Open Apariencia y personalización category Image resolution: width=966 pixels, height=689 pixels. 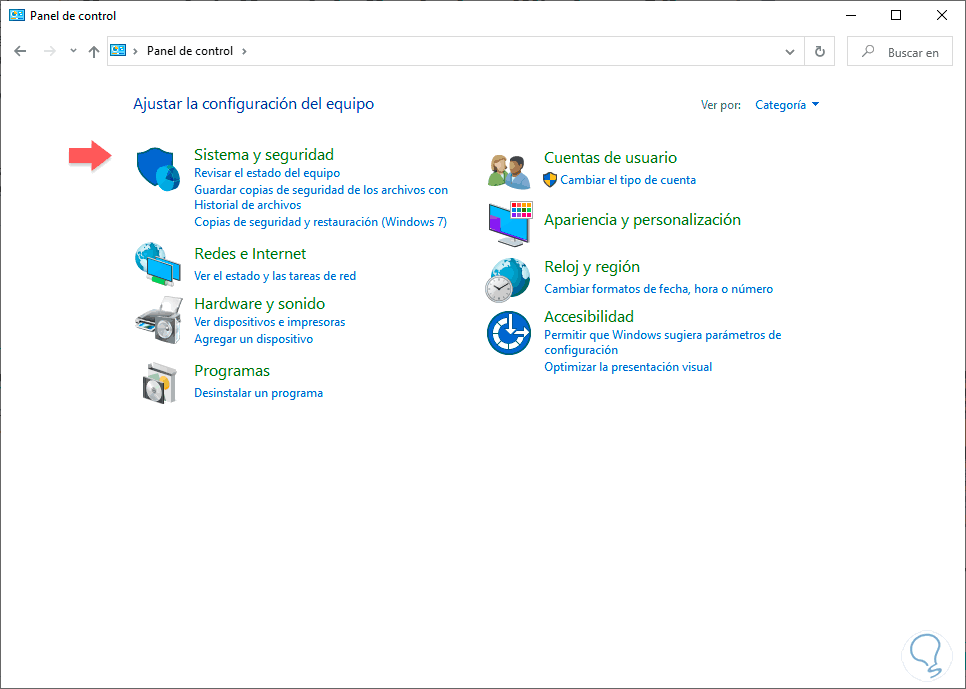pyautogui.click(x=642, y=219)
